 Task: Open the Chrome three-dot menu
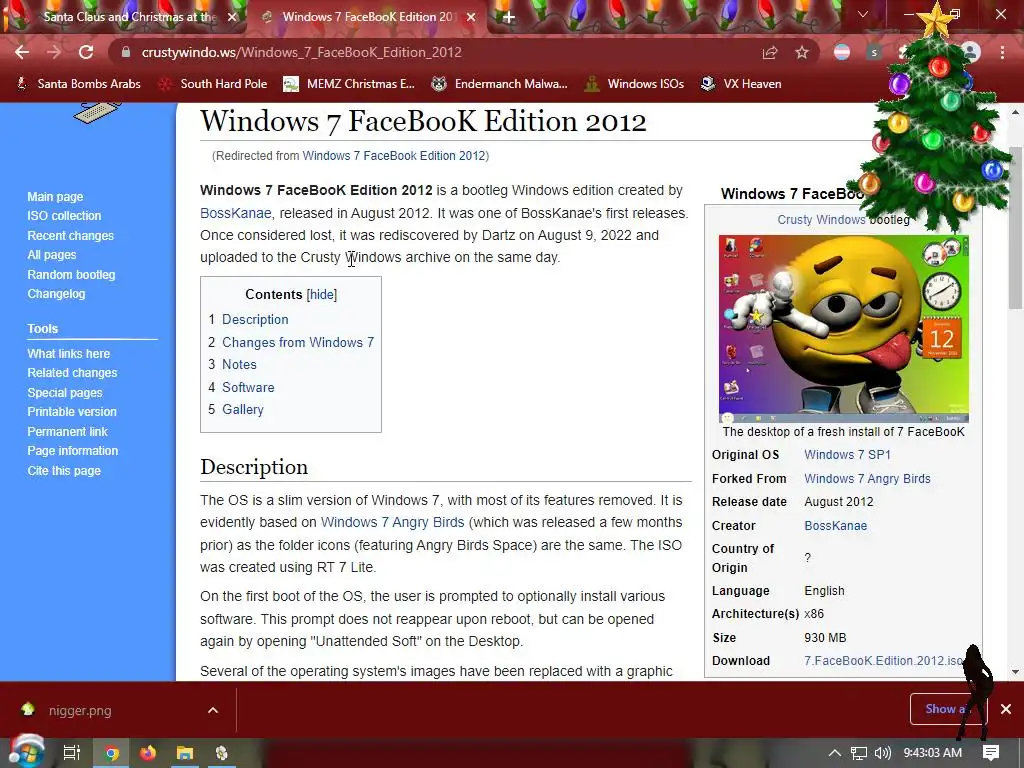coord(1002,52)
